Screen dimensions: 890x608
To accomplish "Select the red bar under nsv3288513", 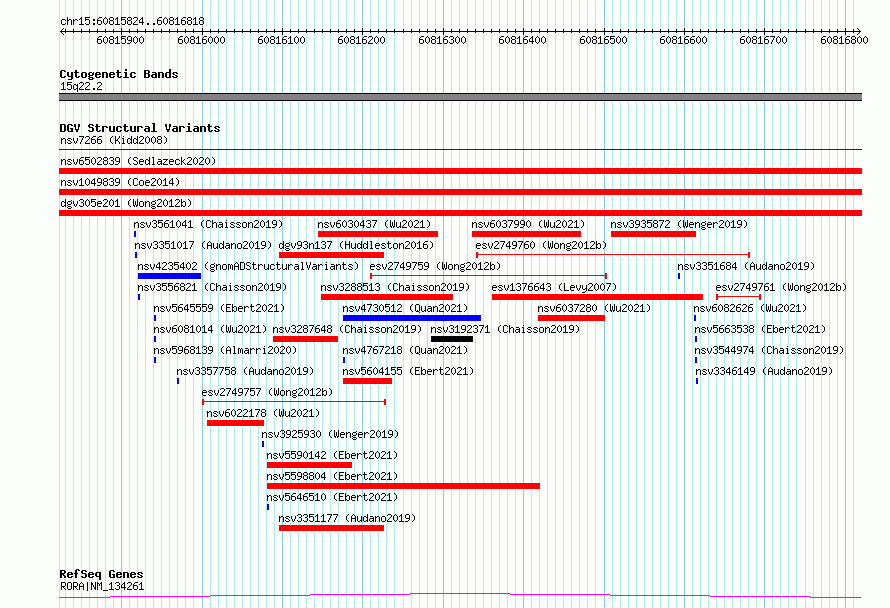I will 387,297.
